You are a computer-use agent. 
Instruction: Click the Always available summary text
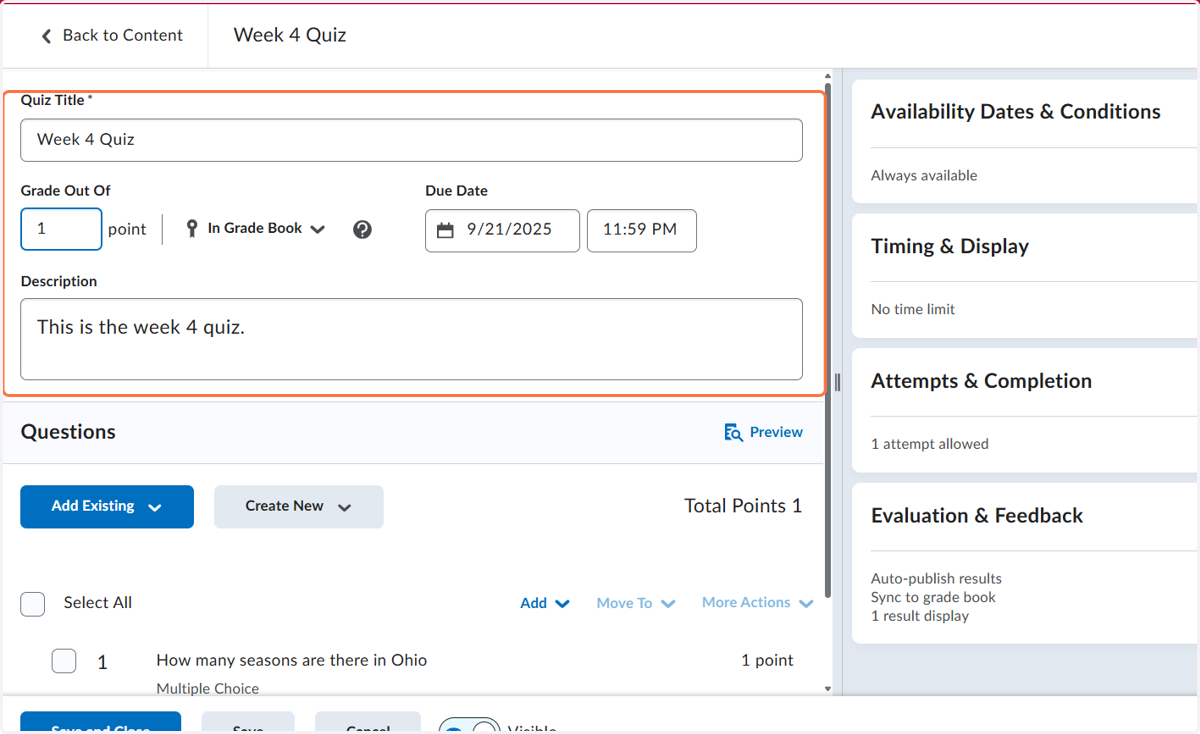(x=924, y=175)
